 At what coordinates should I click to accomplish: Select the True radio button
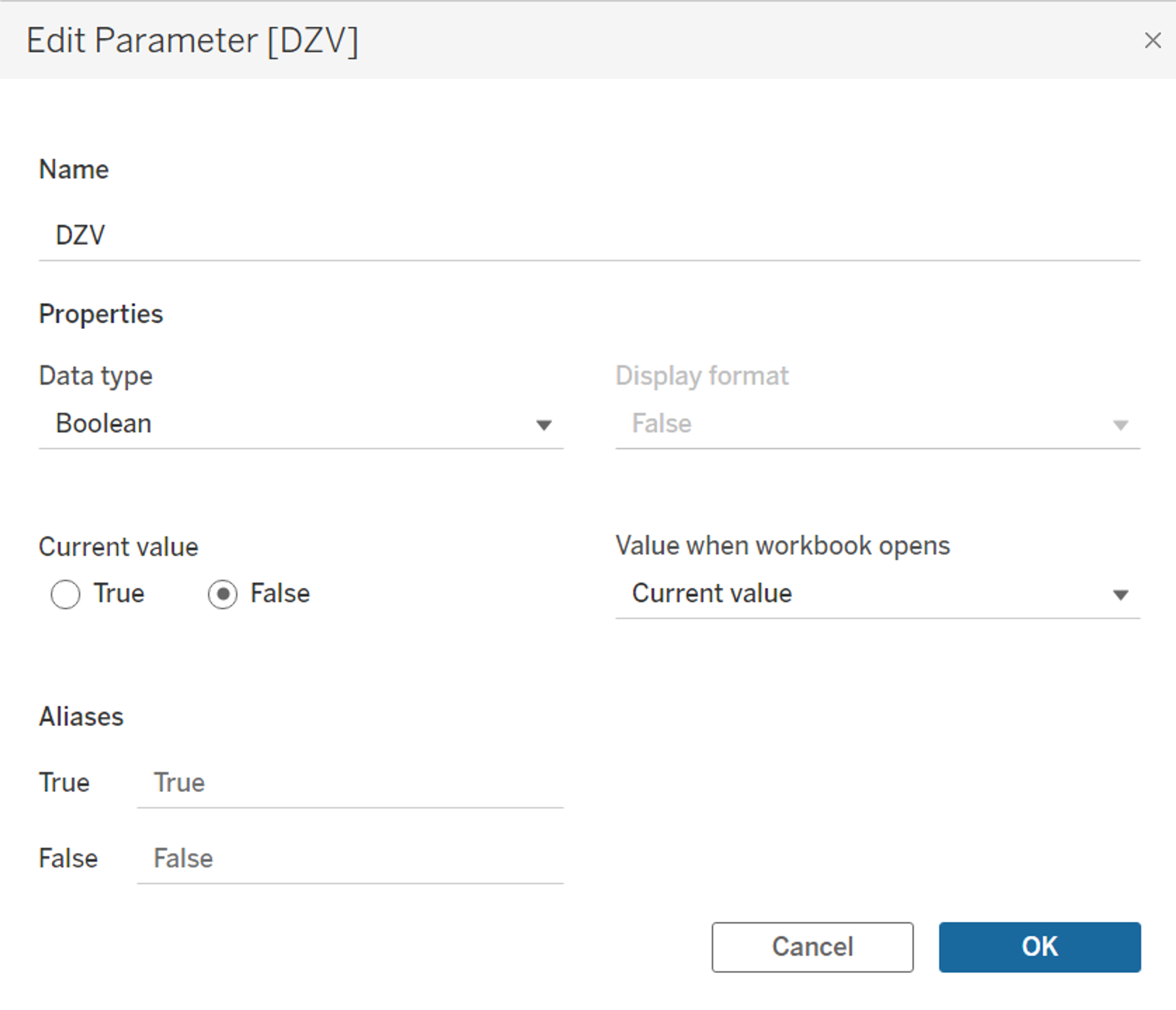pyautogui.click(x=65, y=594)
